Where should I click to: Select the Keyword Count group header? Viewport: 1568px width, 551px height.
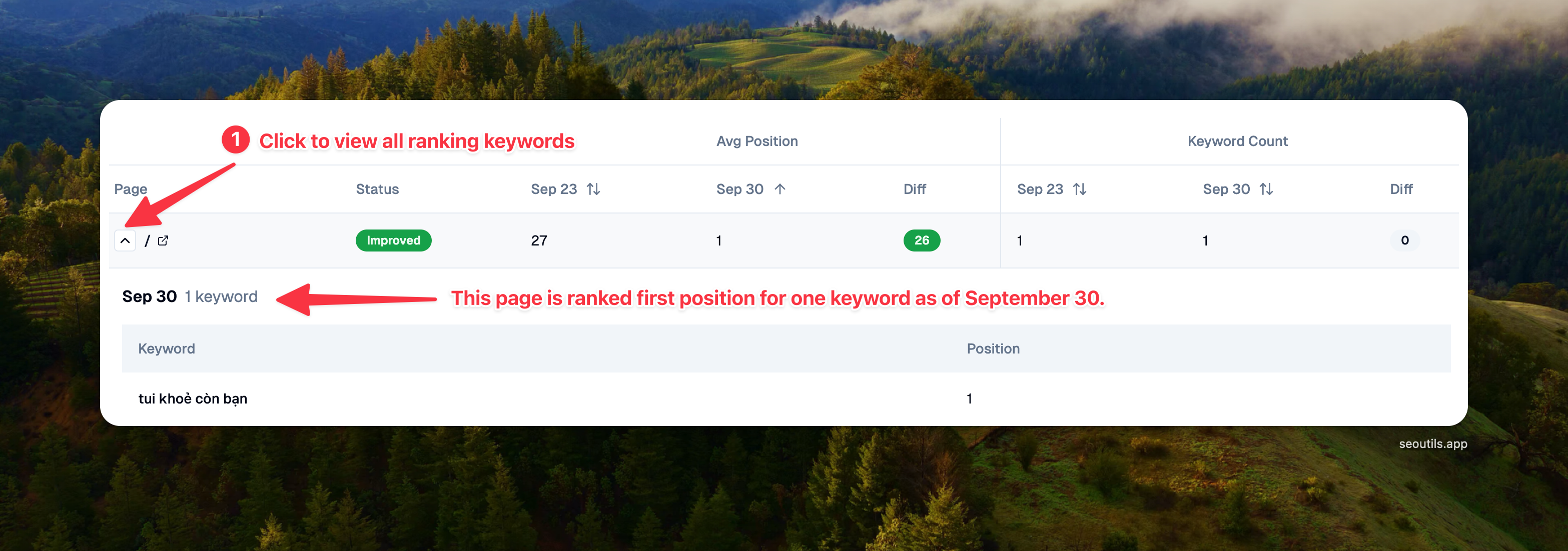pyautogui.click(x=1237, y=141)
